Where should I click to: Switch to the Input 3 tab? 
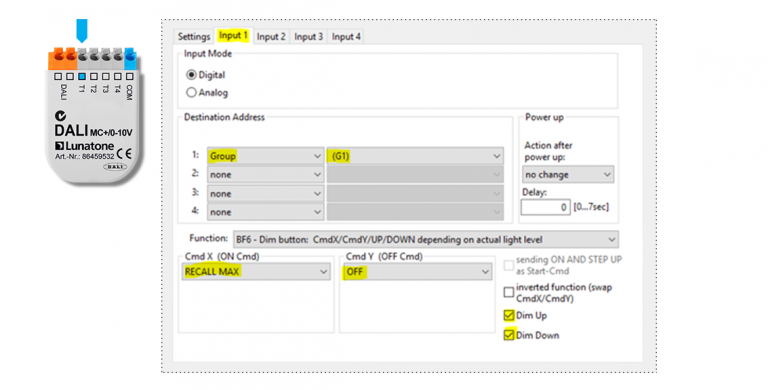(x=309, y=37)
